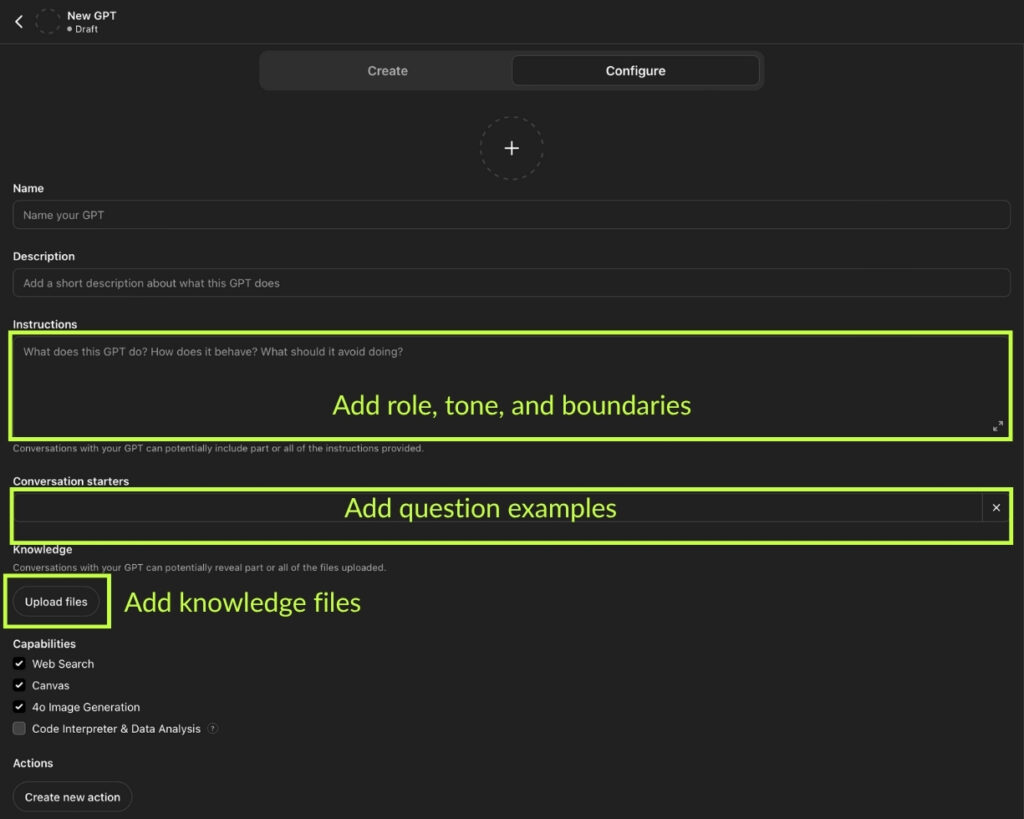Open Code Interpreter help question mark icon

coord(213,729)
